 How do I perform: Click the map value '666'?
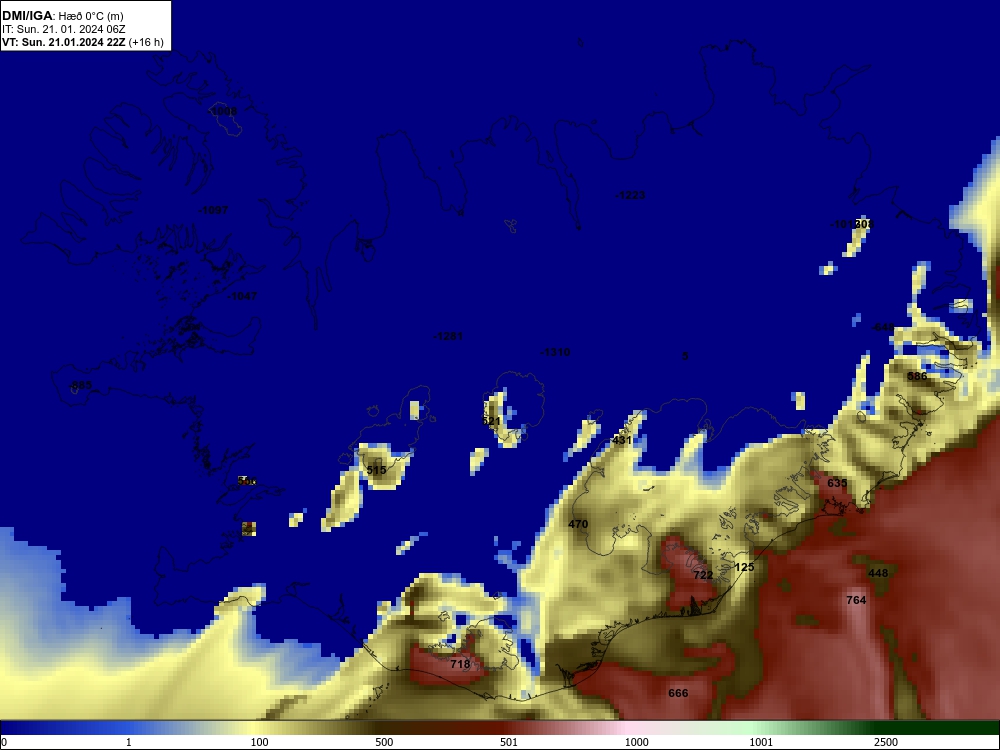click(x=678, y=693)
